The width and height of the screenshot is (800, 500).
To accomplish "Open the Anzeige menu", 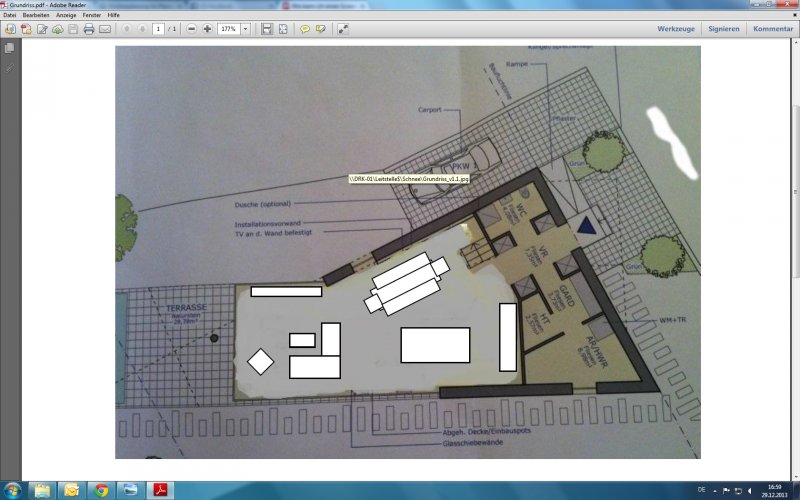I will click(x=65, y=16).
